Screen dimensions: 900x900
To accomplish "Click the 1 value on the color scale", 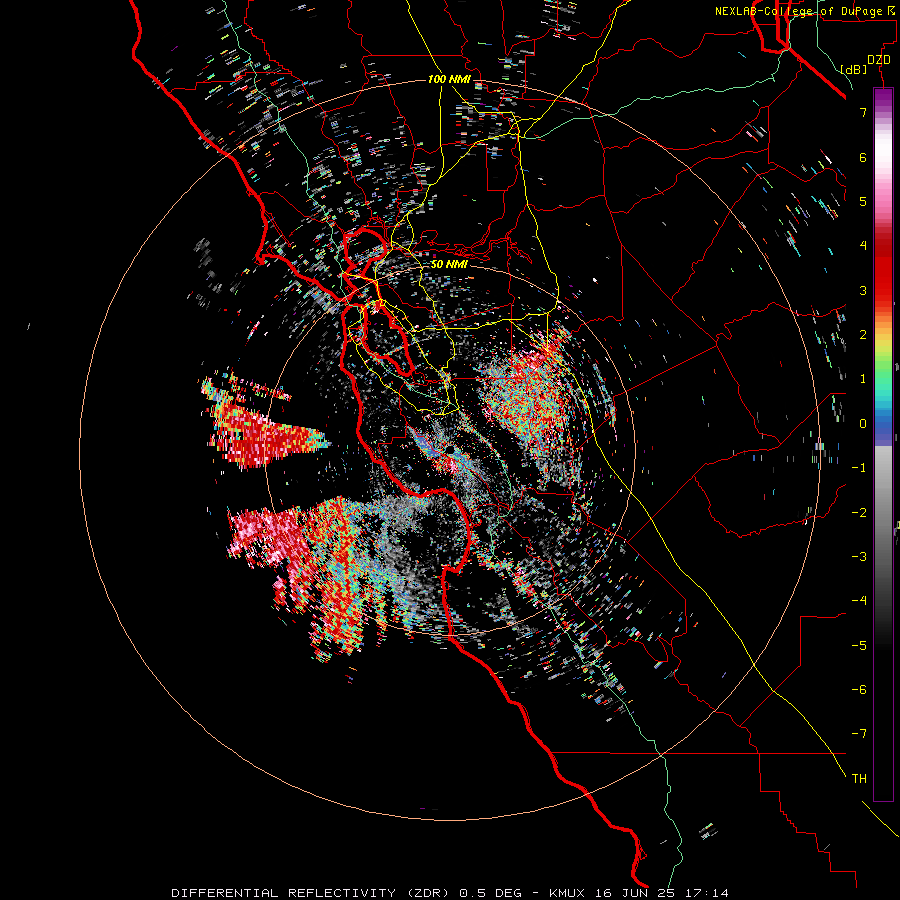I will [863, 379].
